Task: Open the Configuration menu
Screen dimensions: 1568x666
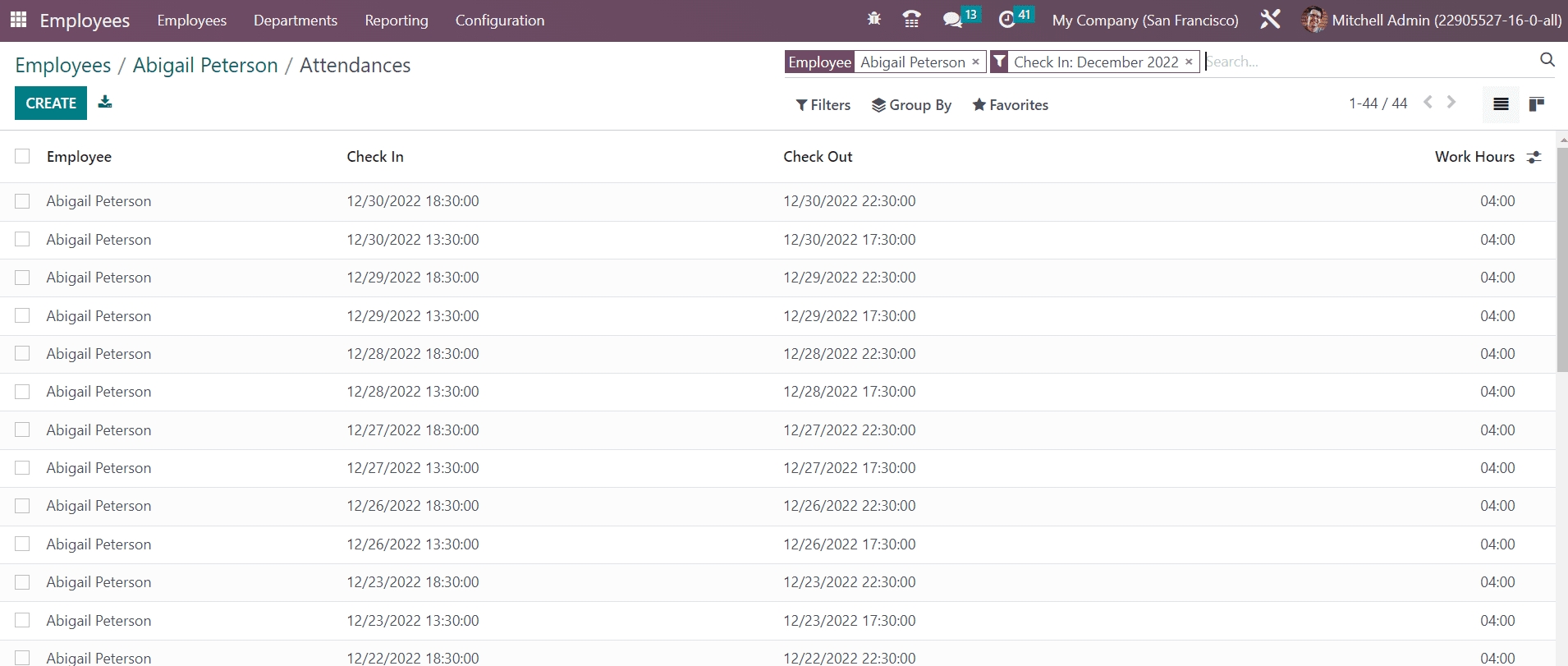Action: [x=499, y=21]
